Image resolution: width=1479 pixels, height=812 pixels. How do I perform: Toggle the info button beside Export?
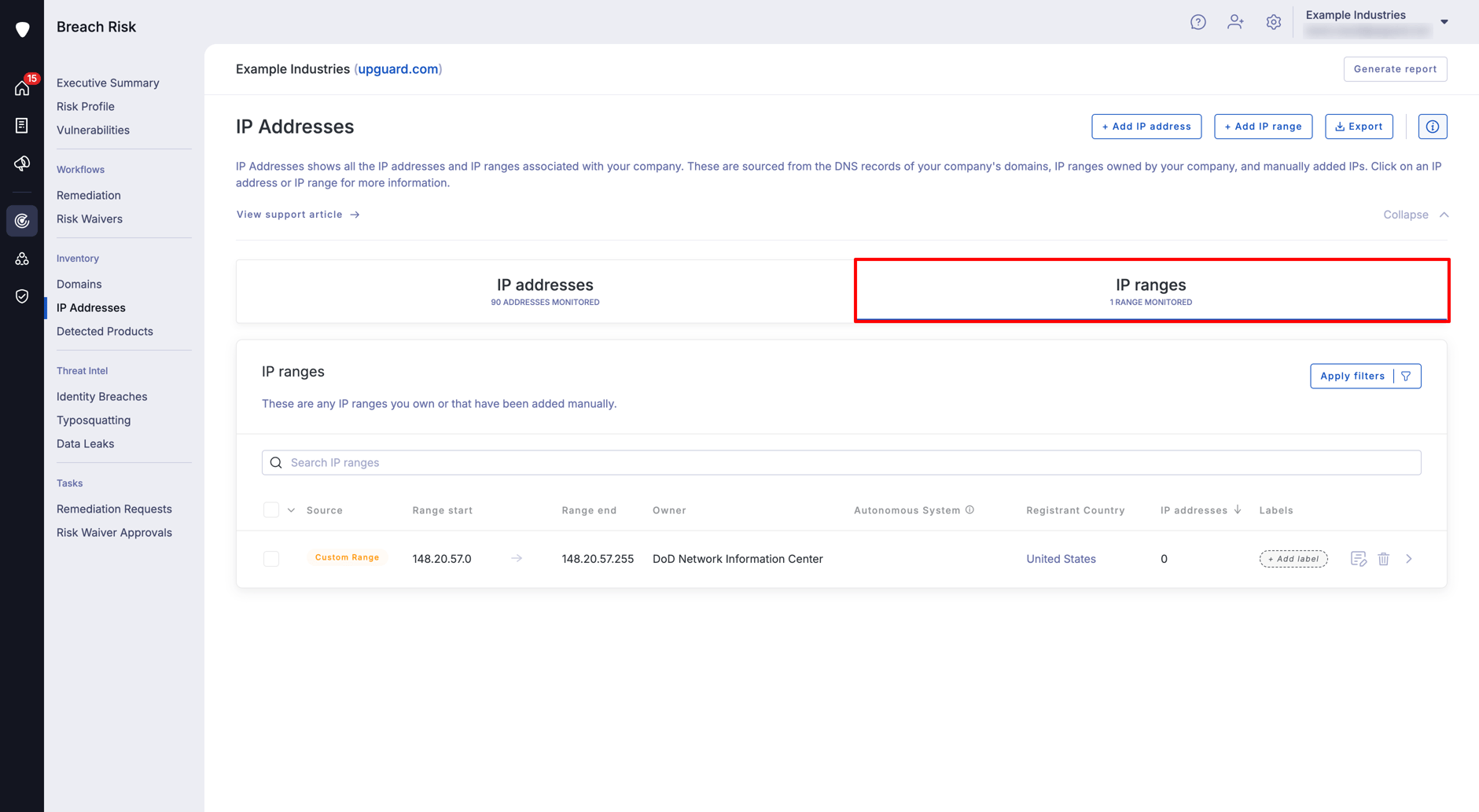click(x=1433, y=126)
